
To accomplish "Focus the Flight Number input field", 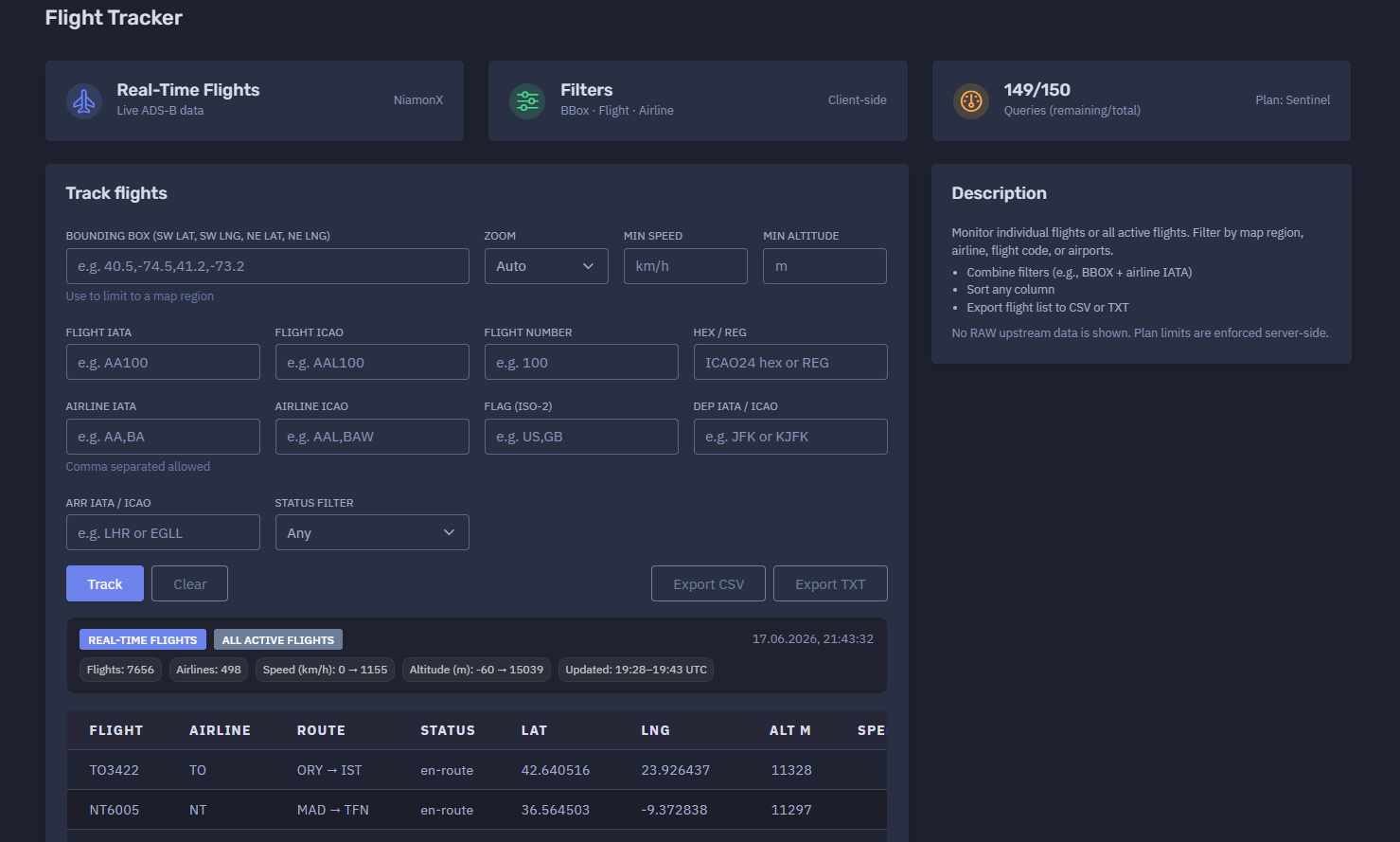I will coord(581,362).
